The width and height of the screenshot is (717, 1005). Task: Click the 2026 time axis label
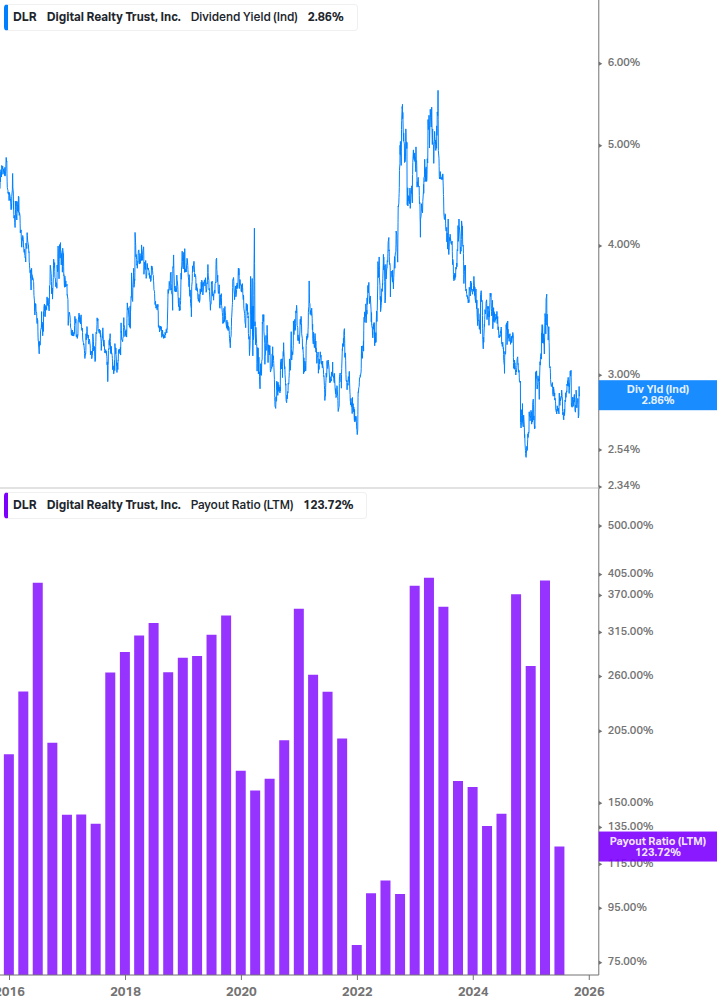click(x=589, y=992)
